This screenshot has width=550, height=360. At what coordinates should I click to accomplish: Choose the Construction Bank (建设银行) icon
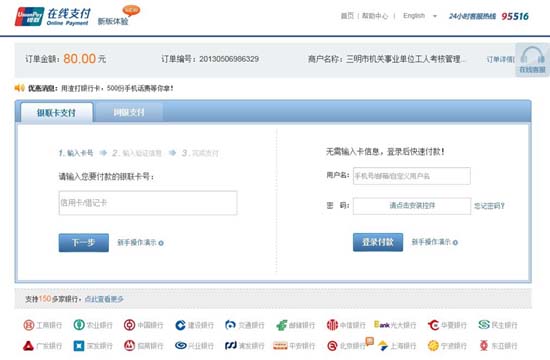coord(180,325)
